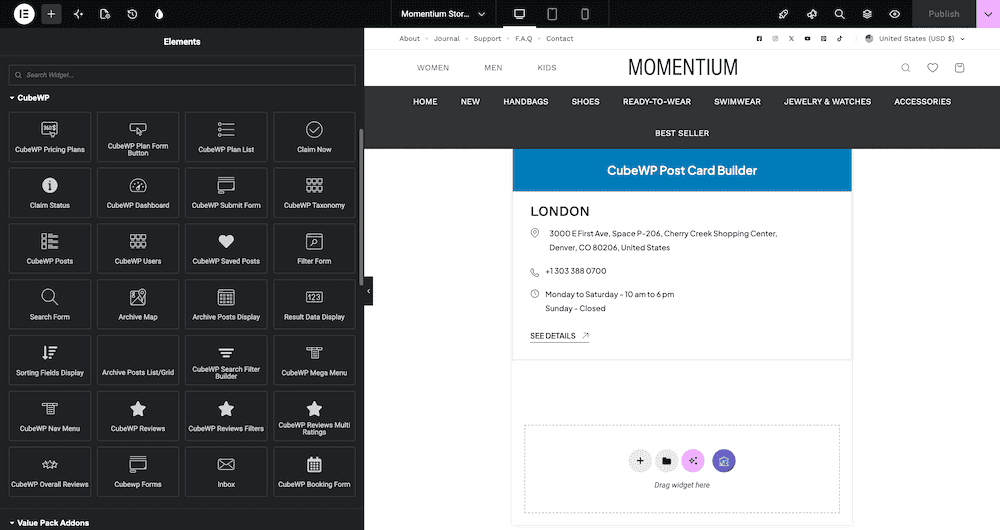The width and height of the screenshot is (1000, 530).
Task: Select CubeWP Posts widget
Action: coord(50,249)
